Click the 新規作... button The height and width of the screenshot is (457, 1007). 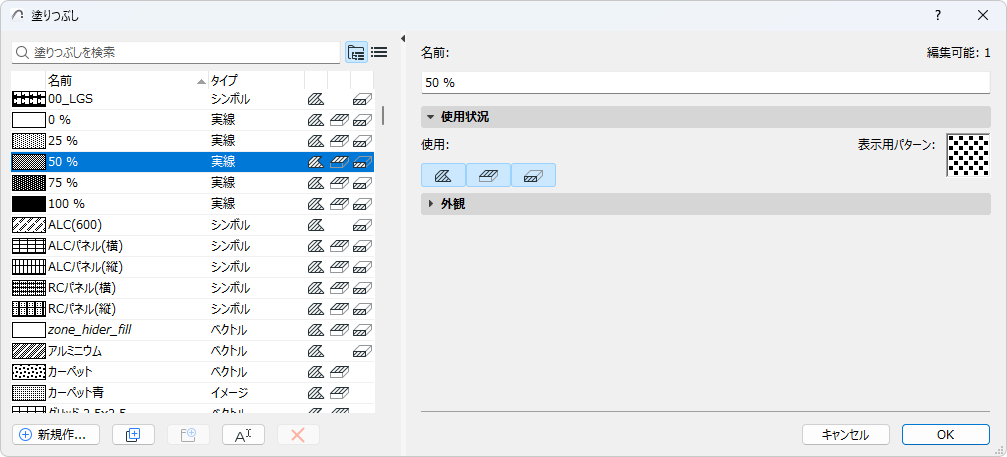click(56, 435)
